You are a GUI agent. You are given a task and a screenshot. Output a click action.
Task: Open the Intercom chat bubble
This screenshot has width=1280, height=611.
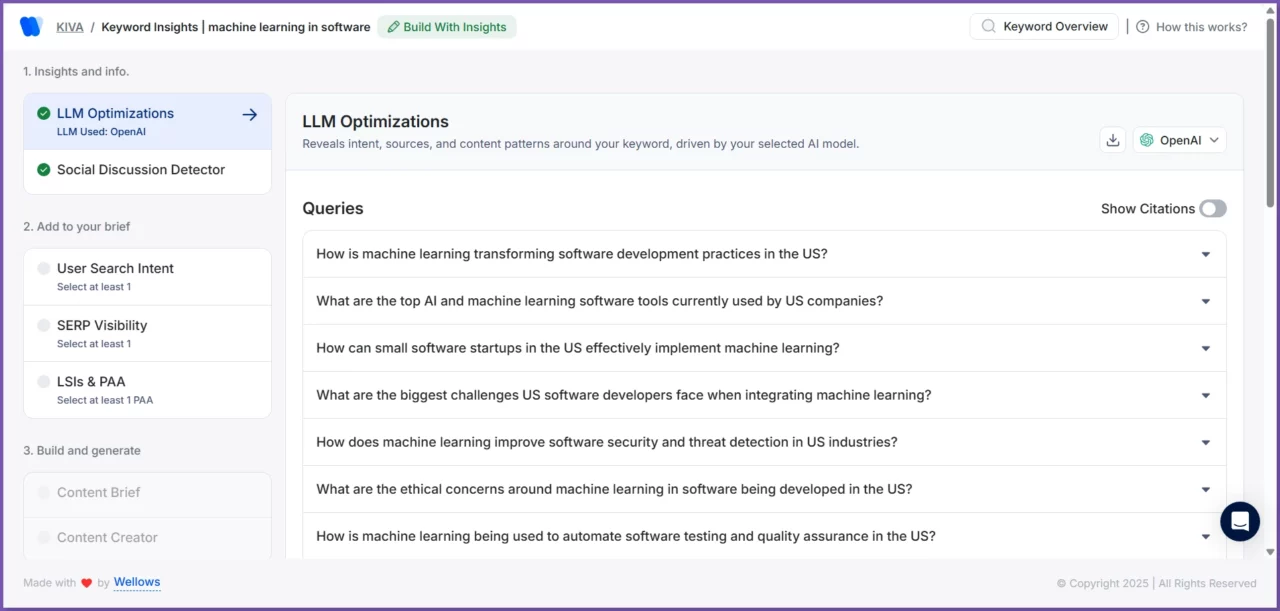(1239, 521)
